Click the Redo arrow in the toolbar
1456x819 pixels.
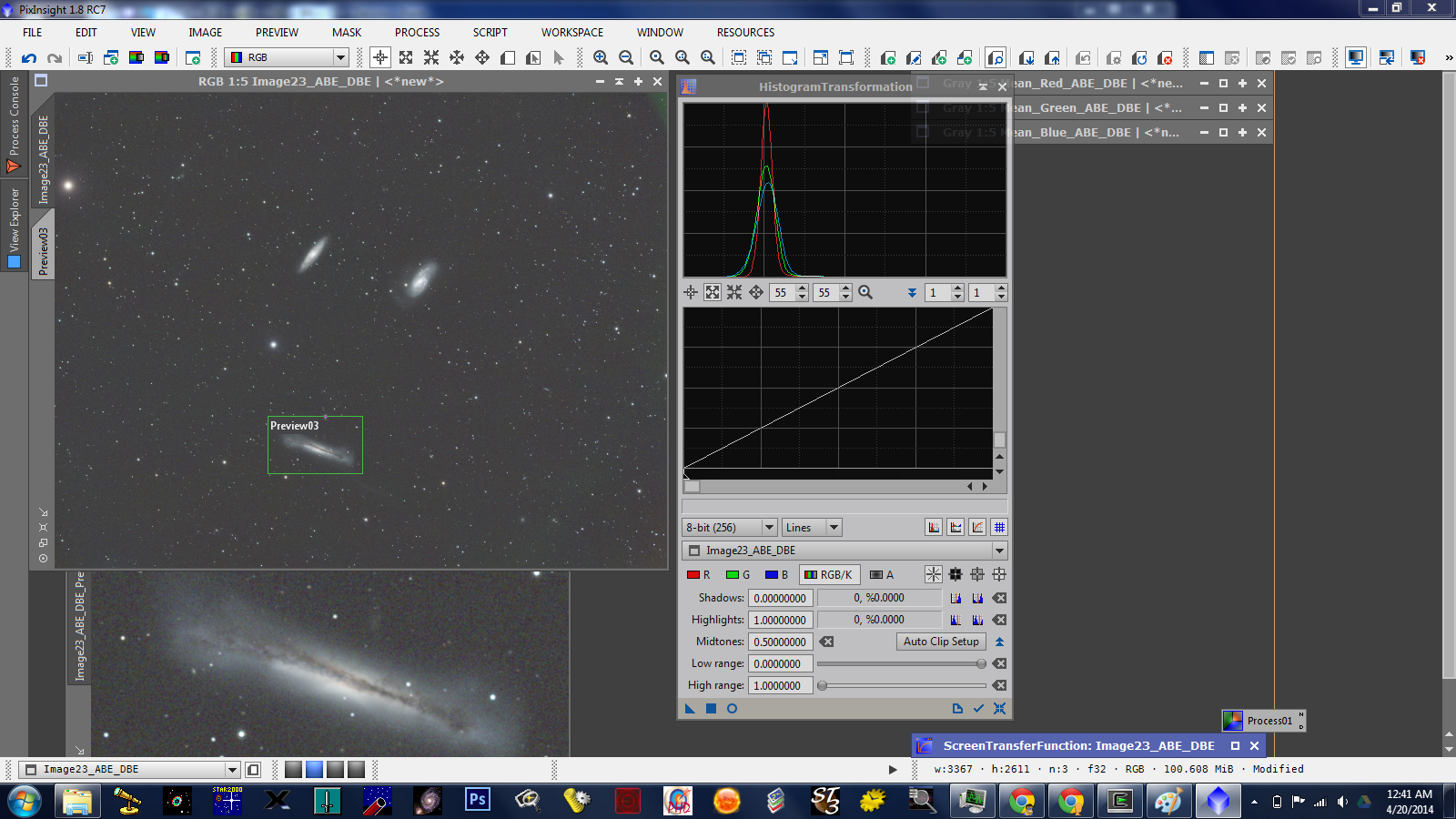pos(55,57)
